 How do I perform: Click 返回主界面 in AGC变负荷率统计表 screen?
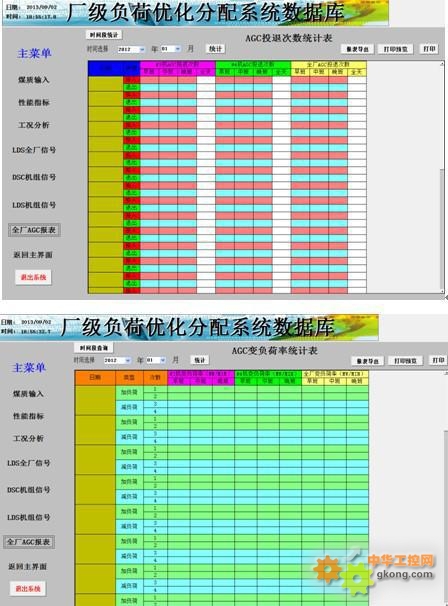click(27, 567)
